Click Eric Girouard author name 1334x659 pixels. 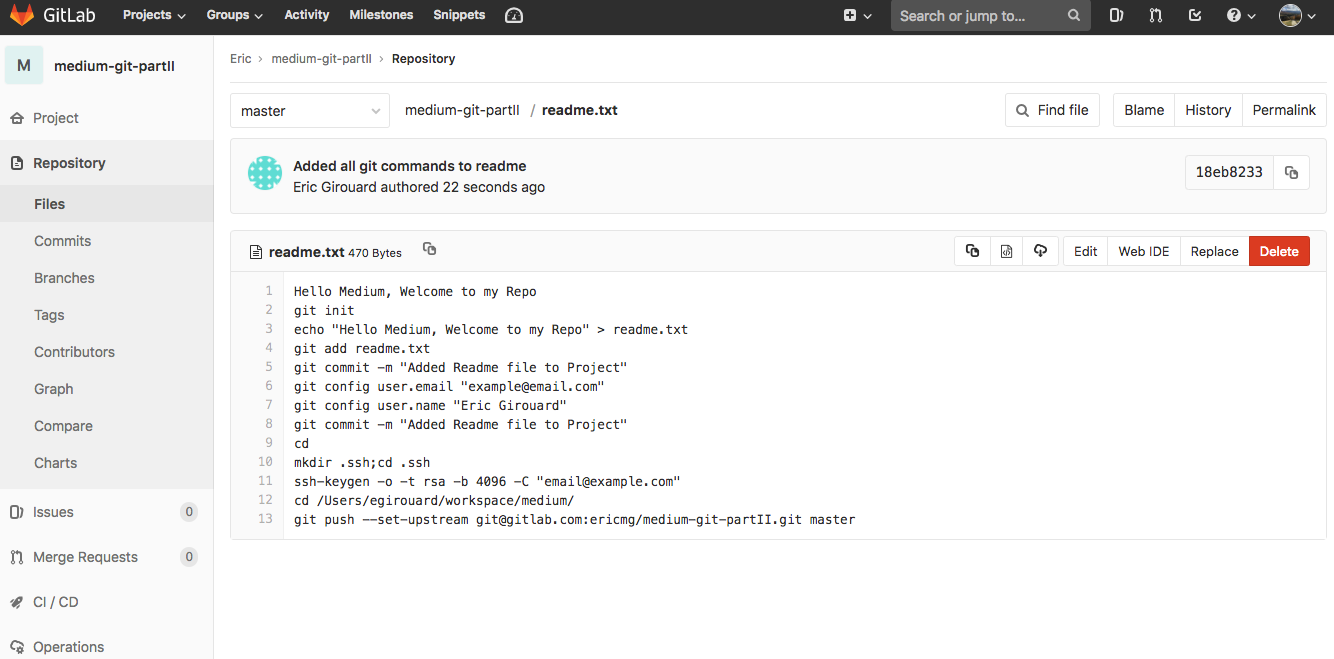point(334,187)
